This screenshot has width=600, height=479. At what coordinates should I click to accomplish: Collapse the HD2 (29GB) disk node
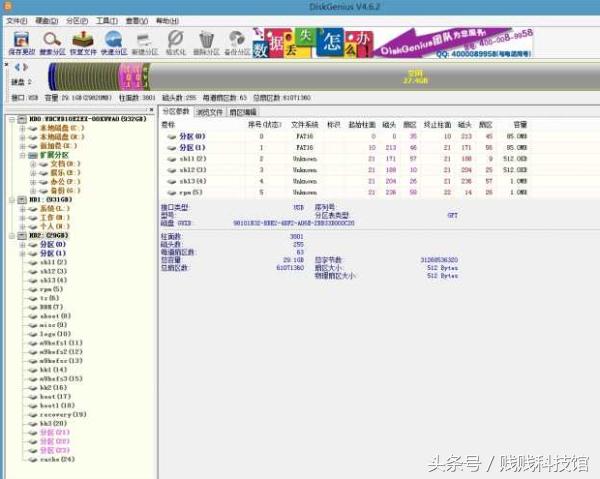pyautogui.click(x=12, y=236)
